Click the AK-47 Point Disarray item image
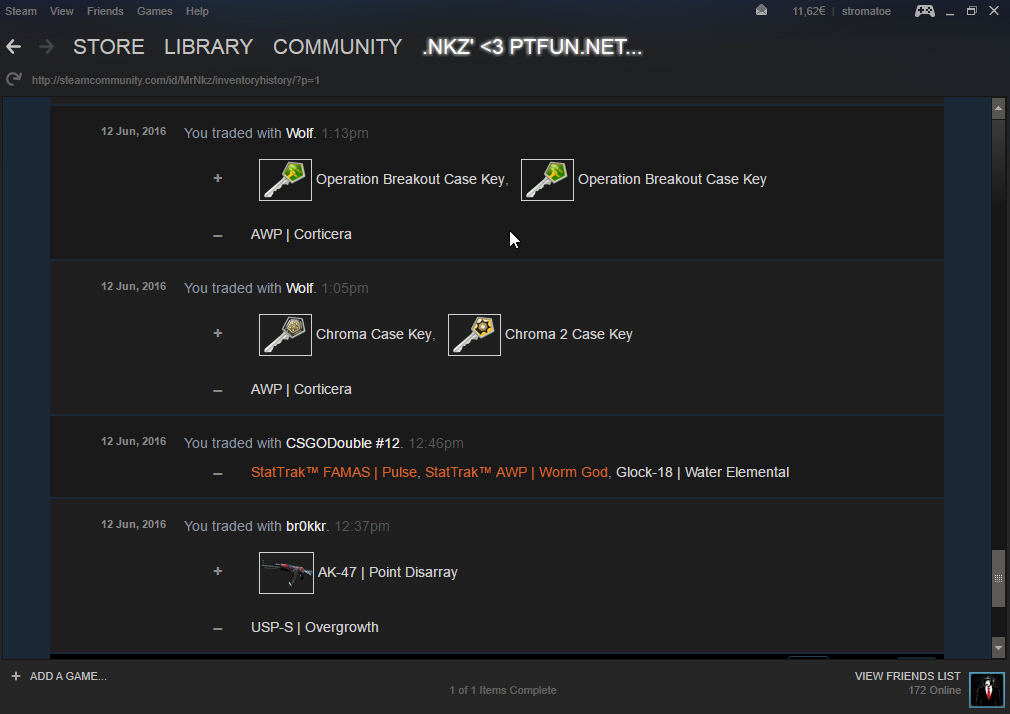Screen dimensions: 1010x714 click(286, 573)
